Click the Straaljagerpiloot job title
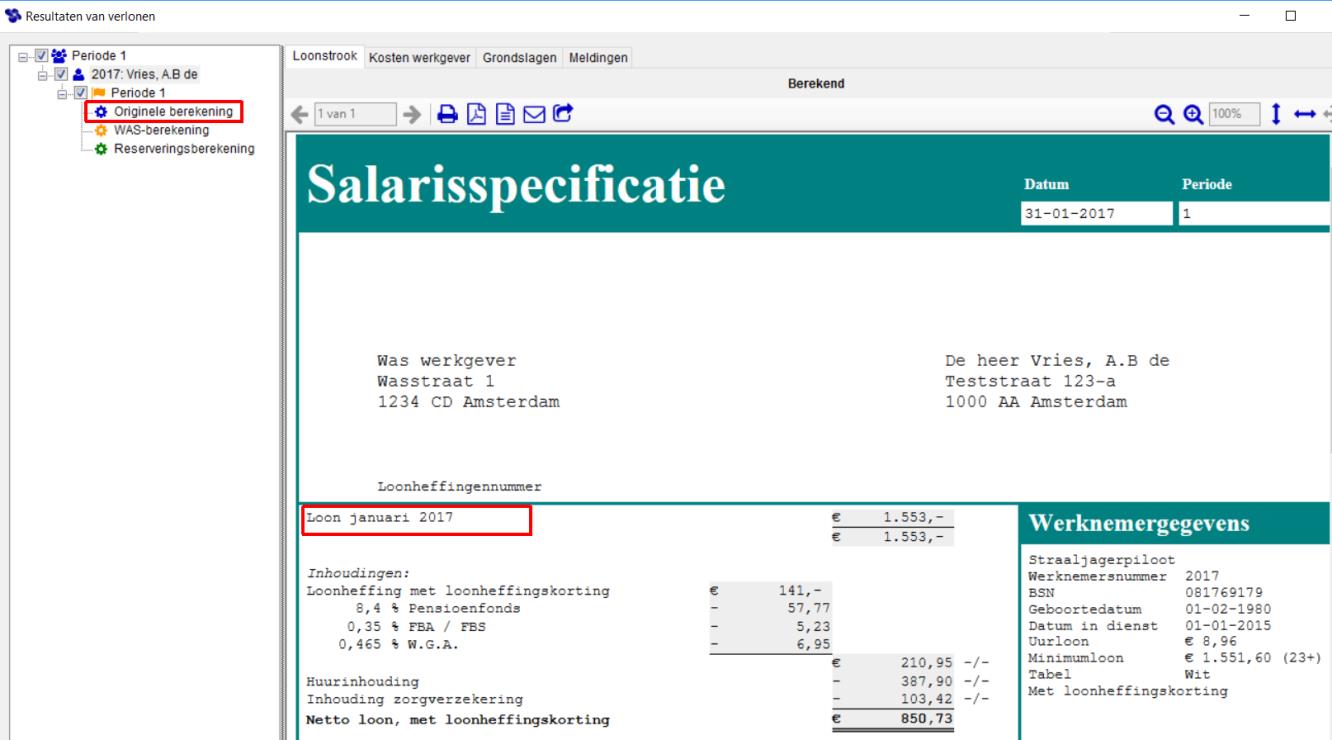This screenshot has width=1332, height=740. coord(1102,560)
